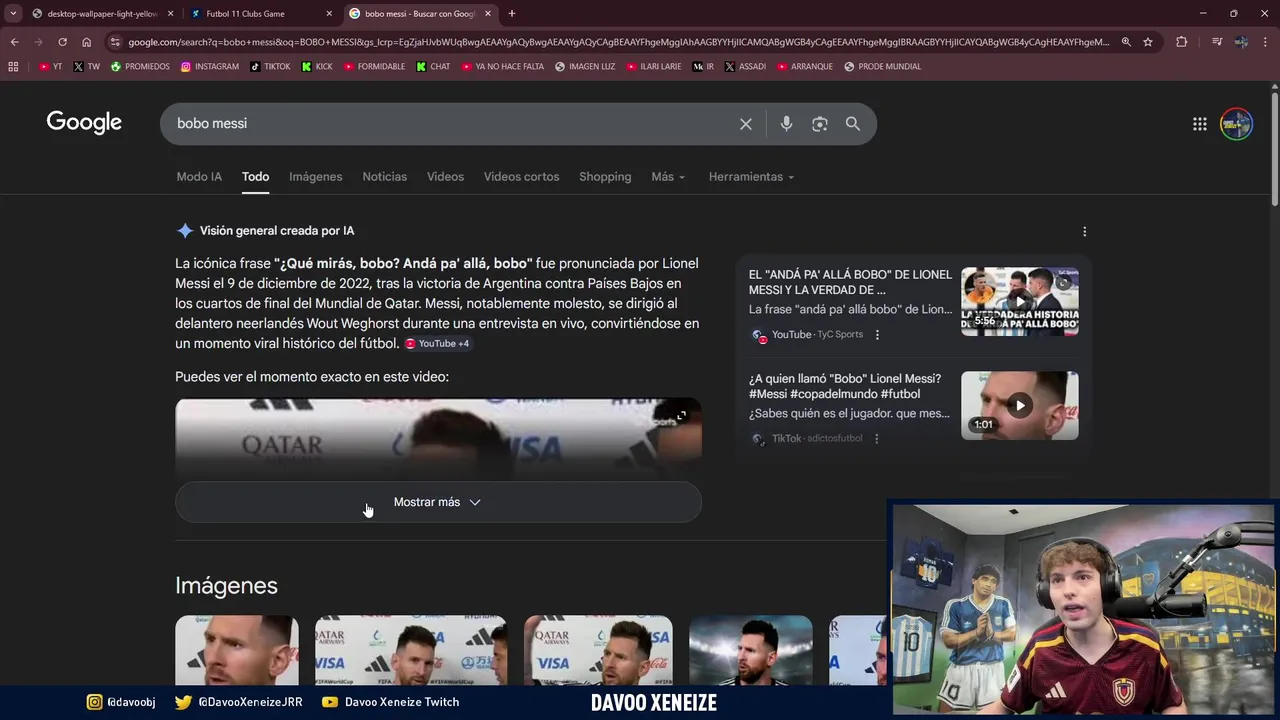
Task: Open browser extensions puzzle icon
Action: pyautogui.click(x=1182, y=42)
